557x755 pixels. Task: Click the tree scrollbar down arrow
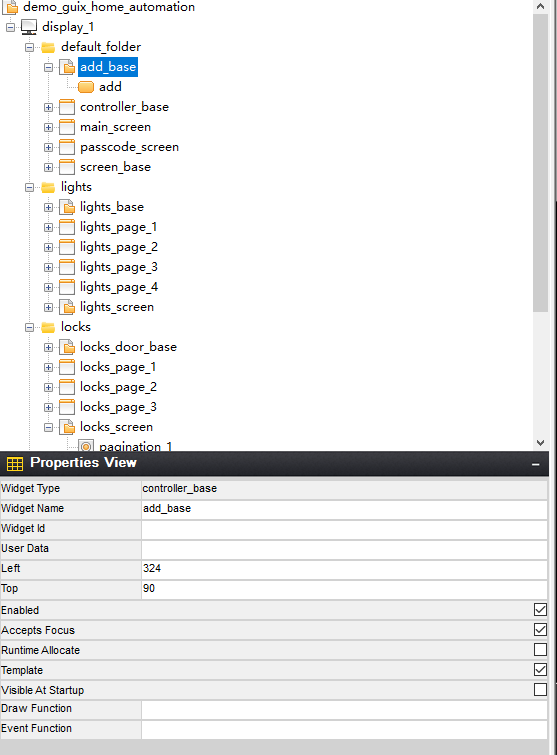tap(540, 442)
